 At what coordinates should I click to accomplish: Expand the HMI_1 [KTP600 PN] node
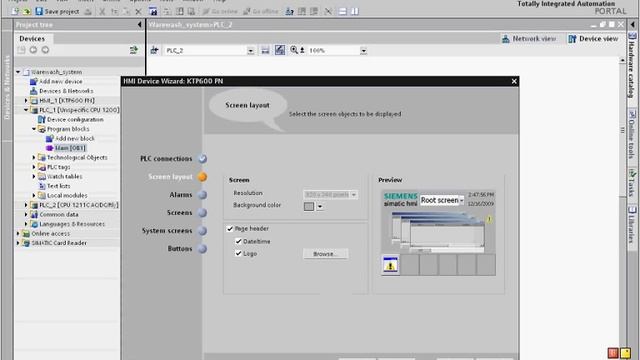26,100
